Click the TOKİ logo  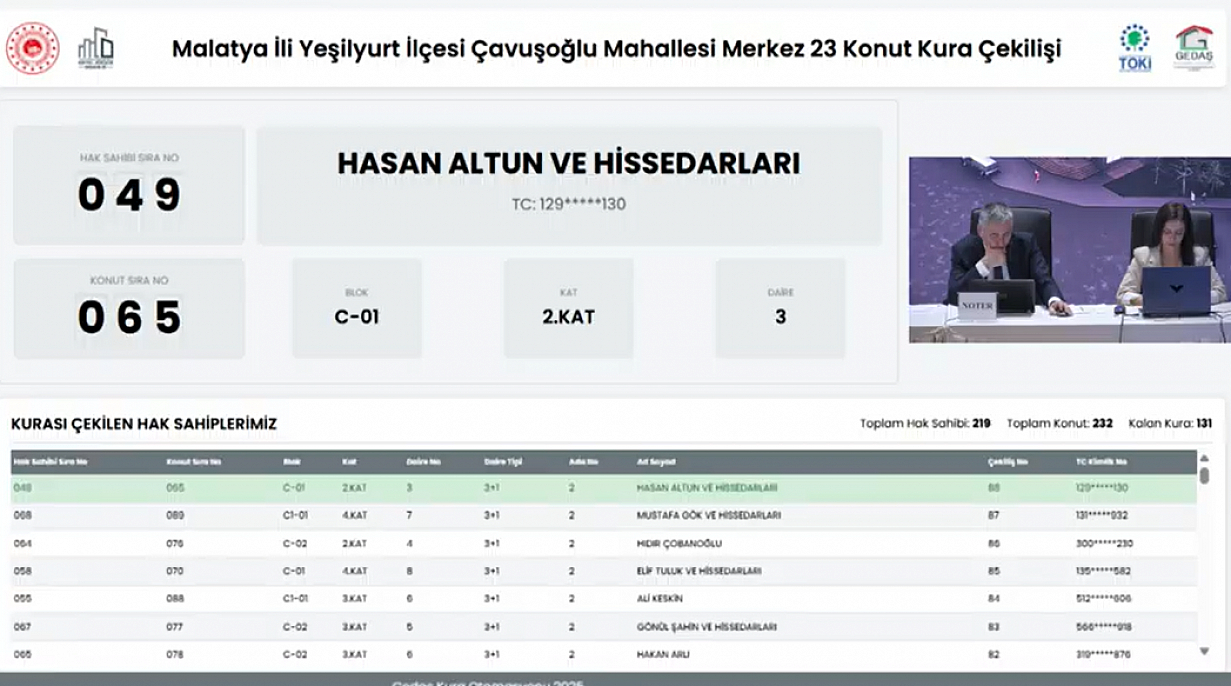point(1134,48)
